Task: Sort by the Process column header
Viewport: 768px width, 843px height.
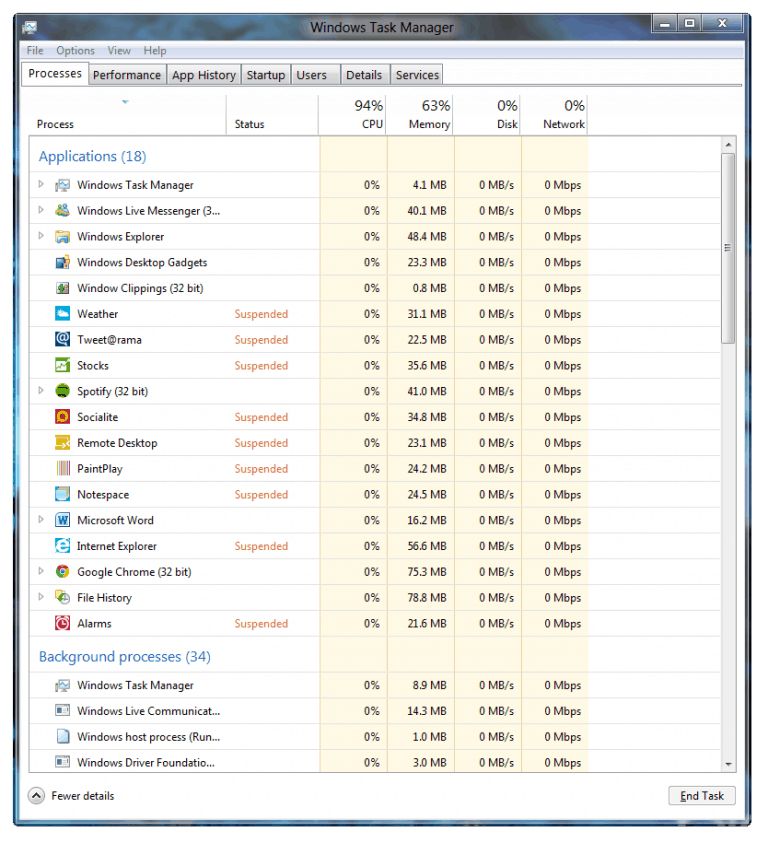Action: pyautogui.click(x=127, y=115)
